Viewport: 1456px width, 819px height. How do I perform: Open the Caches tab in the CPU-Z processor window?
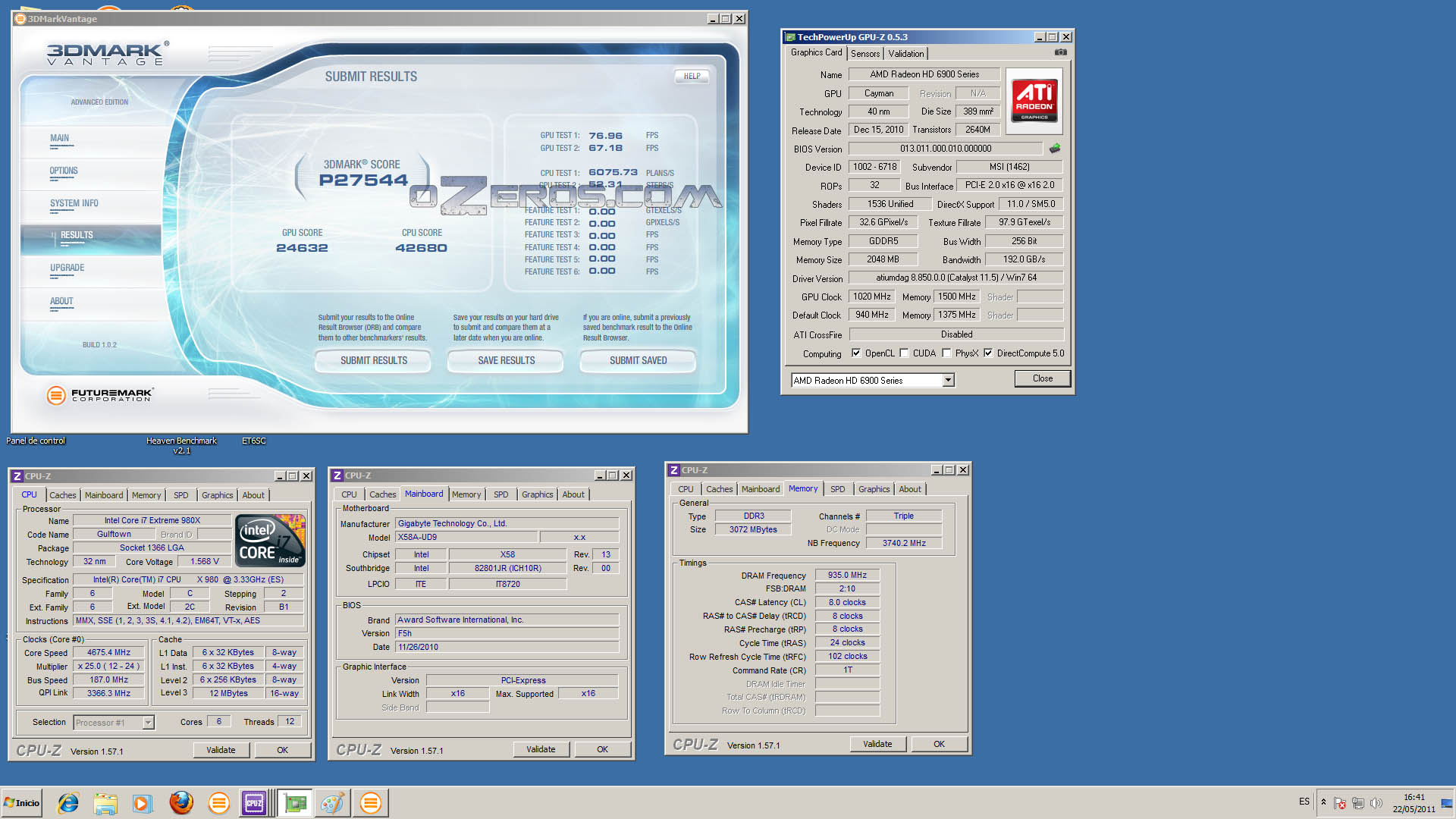coord(63,495)
